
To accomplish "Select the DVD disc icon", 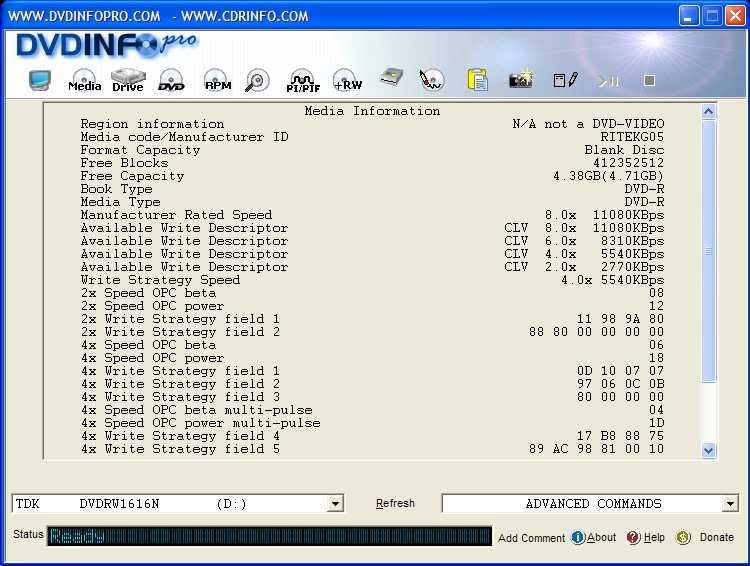I will tap(171, 80).
